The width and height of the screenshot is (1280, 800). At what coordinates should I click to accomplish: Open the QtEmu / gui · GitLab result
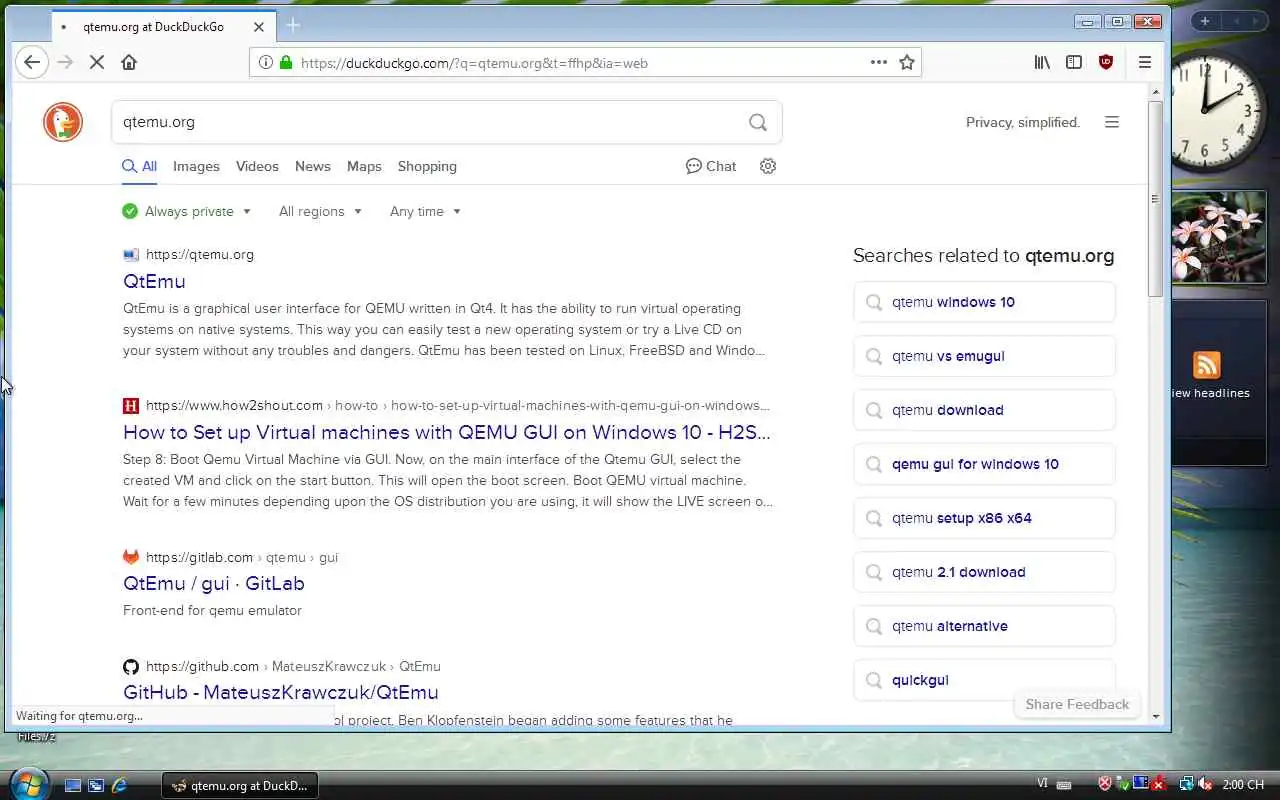click(x=214, y=583)
